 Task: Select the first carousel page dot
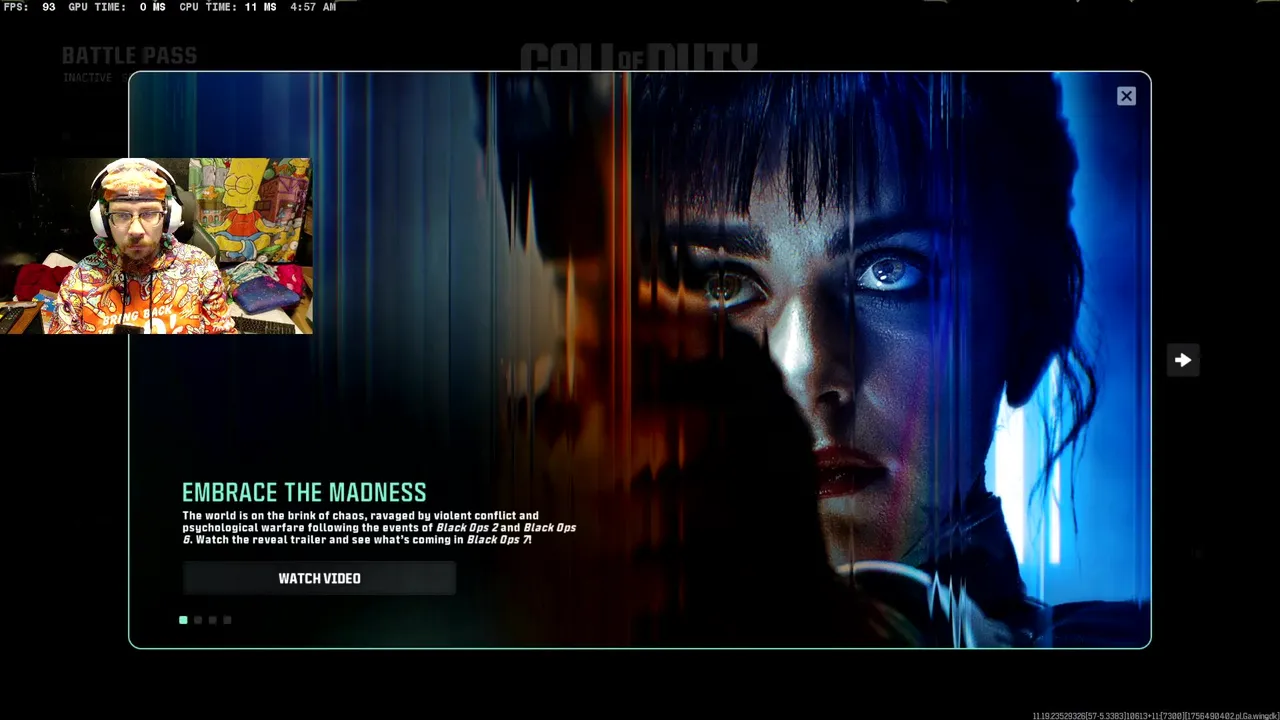coord(183,620)
